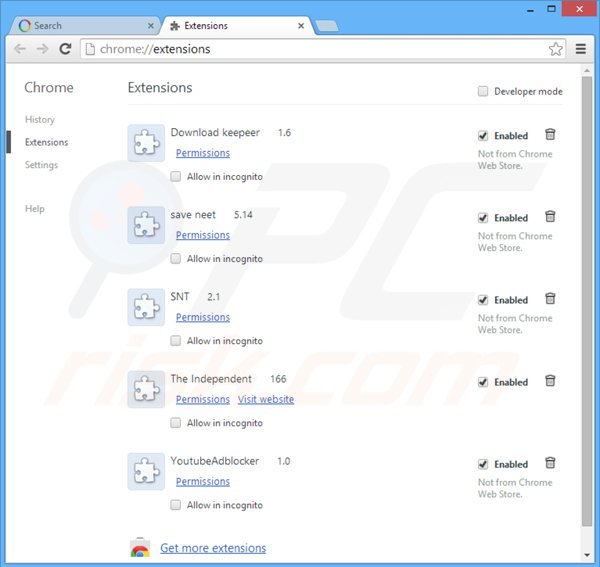View Permissions for save neet
Image resolution: width=600 pixels, height=567 pixels.
(203, 235)
